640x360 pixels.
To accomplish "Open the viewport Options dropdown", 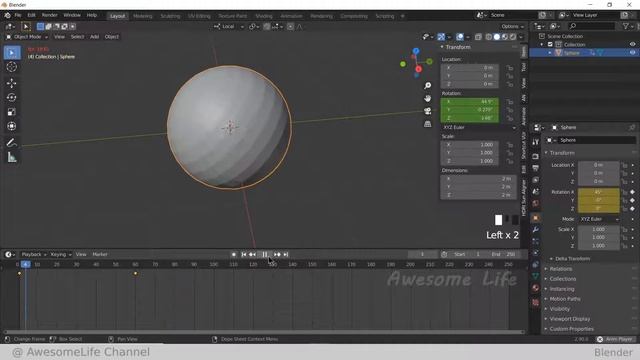I will [512, 27].
